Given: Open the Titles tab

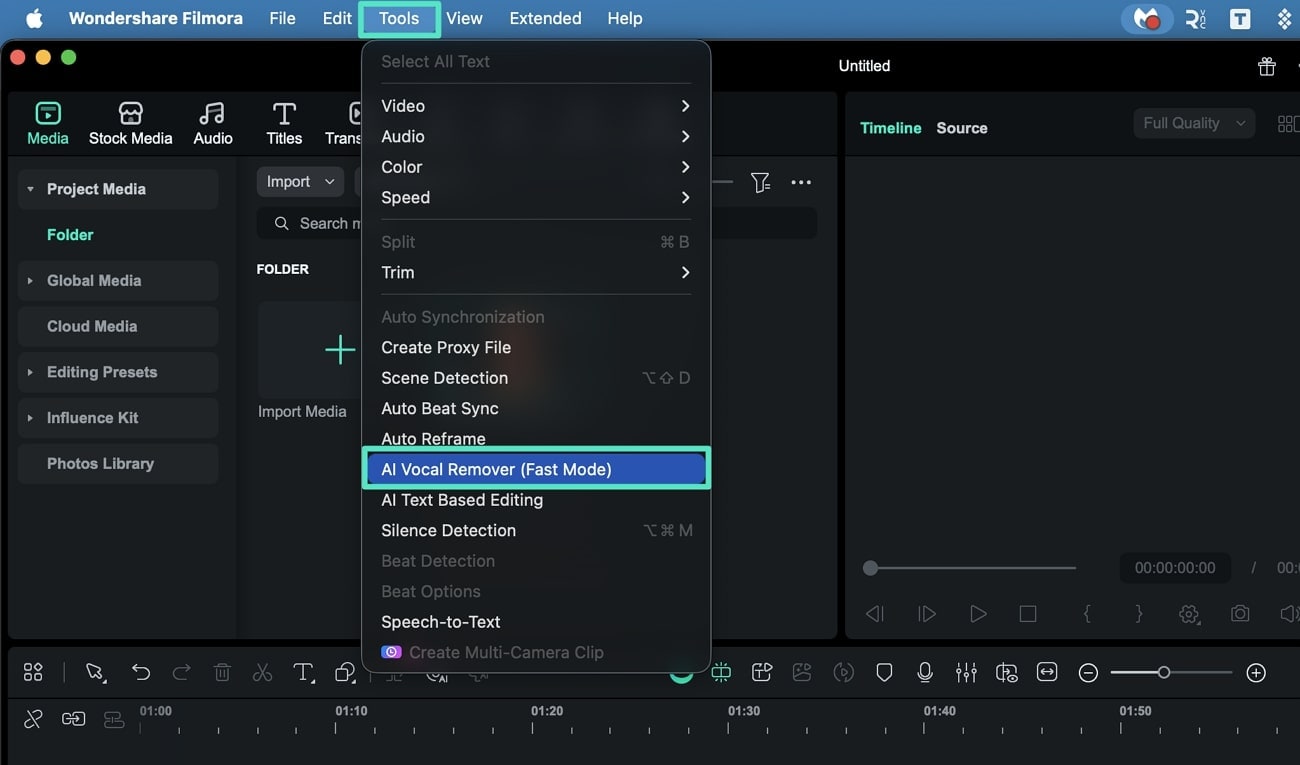Looking at the screenshot, I should click(284, 124).
